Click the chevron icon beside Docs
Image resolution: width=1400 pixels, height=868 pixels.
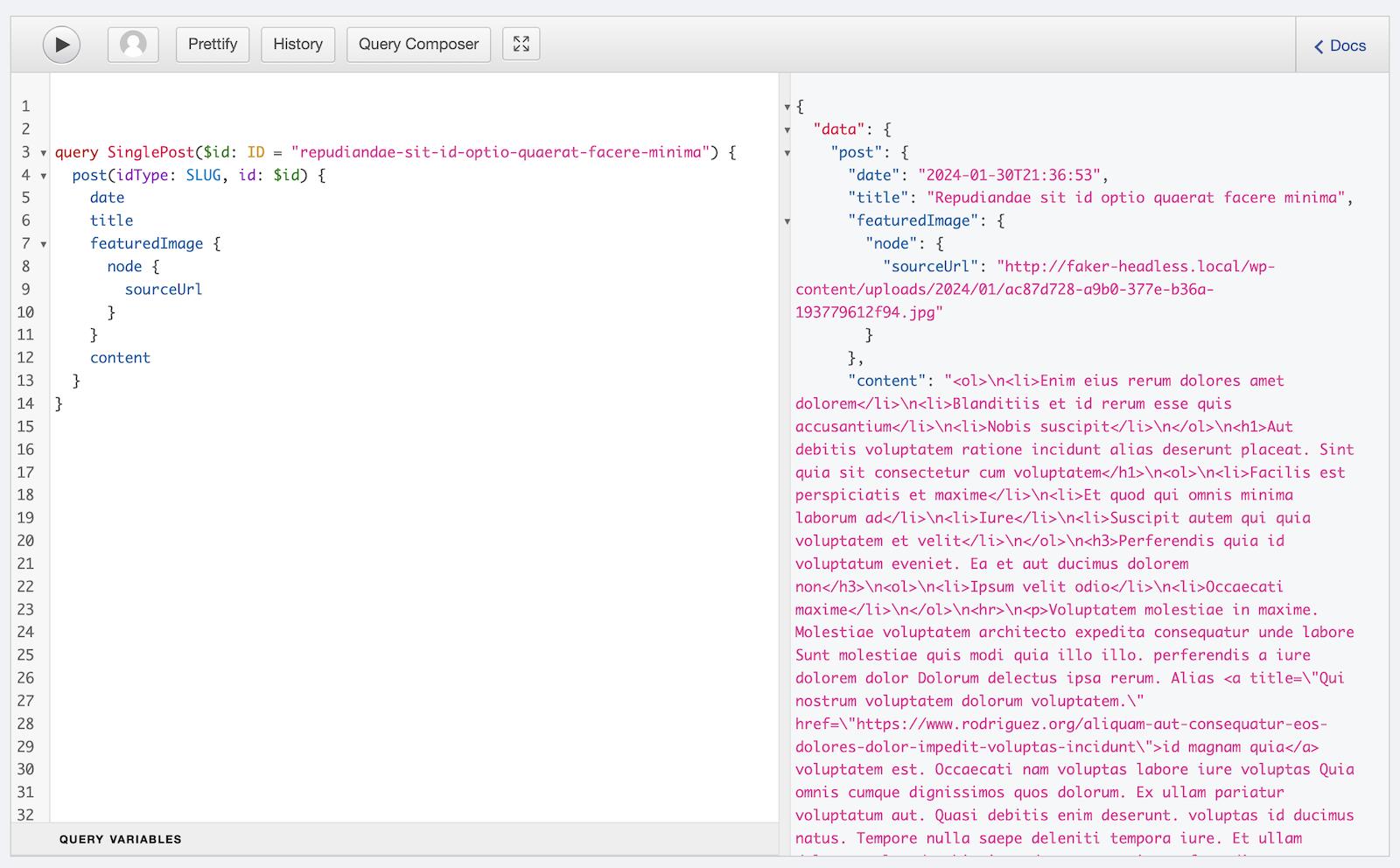[1318, 45]
